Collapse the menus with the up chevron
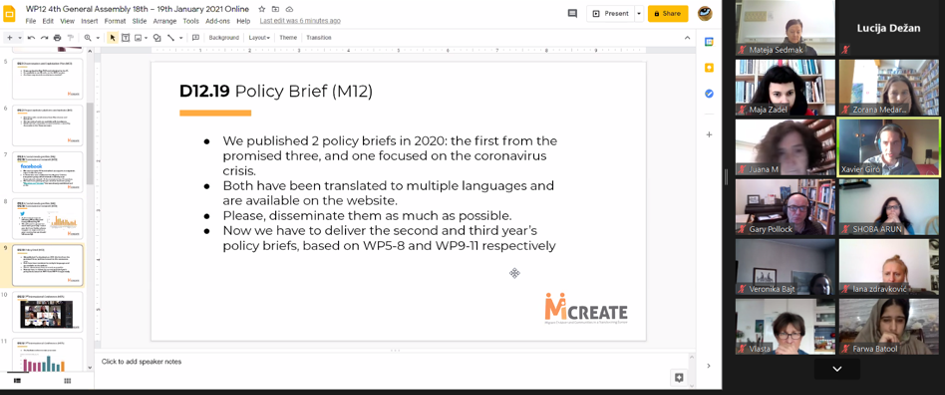Viewport: 945px width, 395px height. (687, 37)
